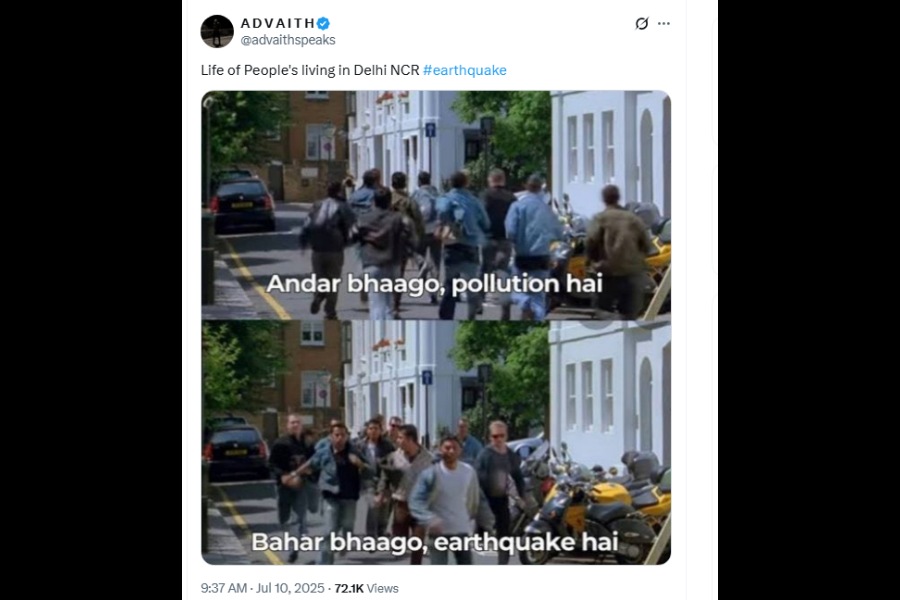The image size is (900, 600).
Task: Open the bottom meme panel of people running forward
Action: click(436, 442)
